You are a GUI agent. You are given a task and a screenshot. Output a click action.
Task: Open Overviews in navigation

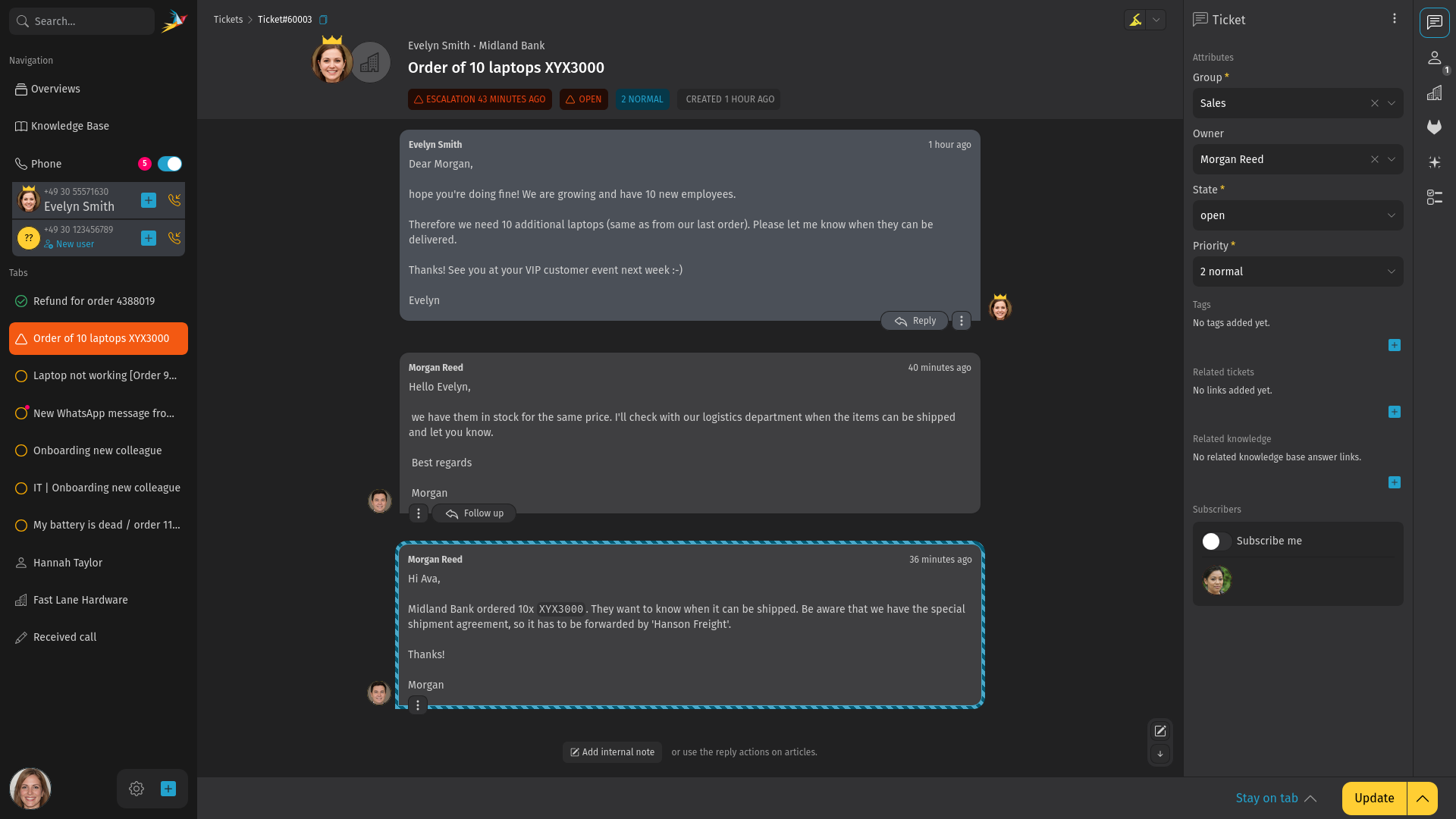pyautogui.click(x=98, y=89)
